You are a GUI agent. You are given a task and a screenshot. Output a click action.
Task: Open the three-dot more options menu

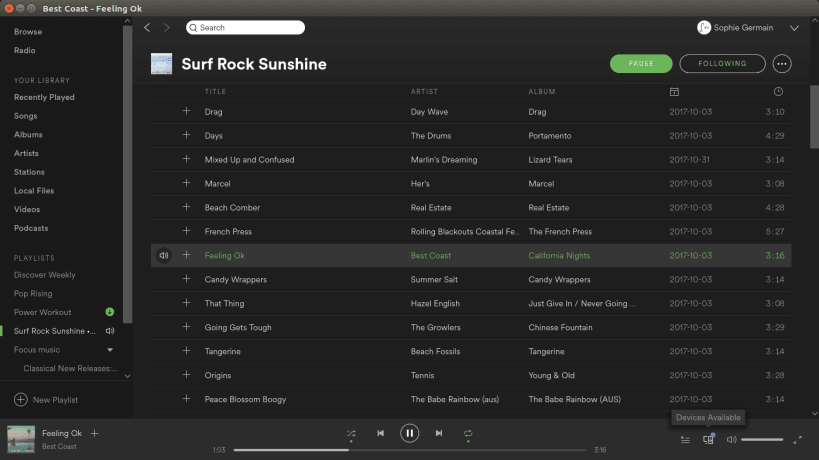(781, 64)
